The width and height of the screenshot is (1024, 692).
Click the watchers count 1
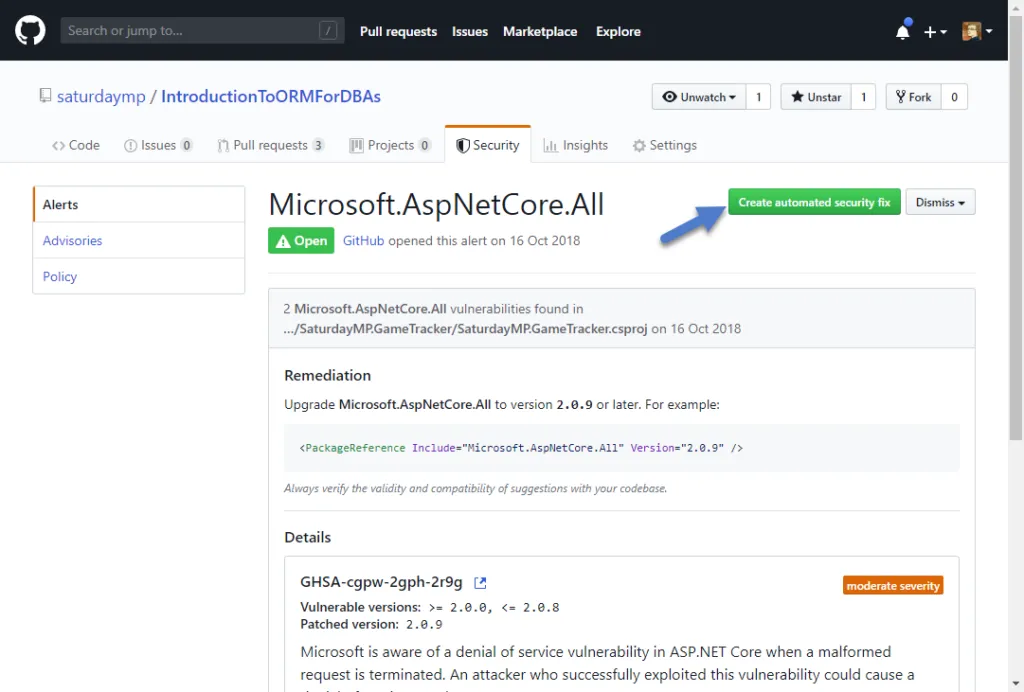coord(758,97)
